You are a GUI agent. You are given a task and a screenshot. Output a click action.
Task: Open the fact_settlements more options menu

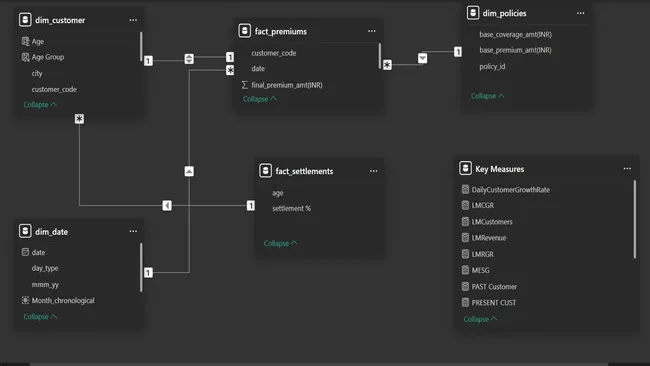click(x=374, y=171)
